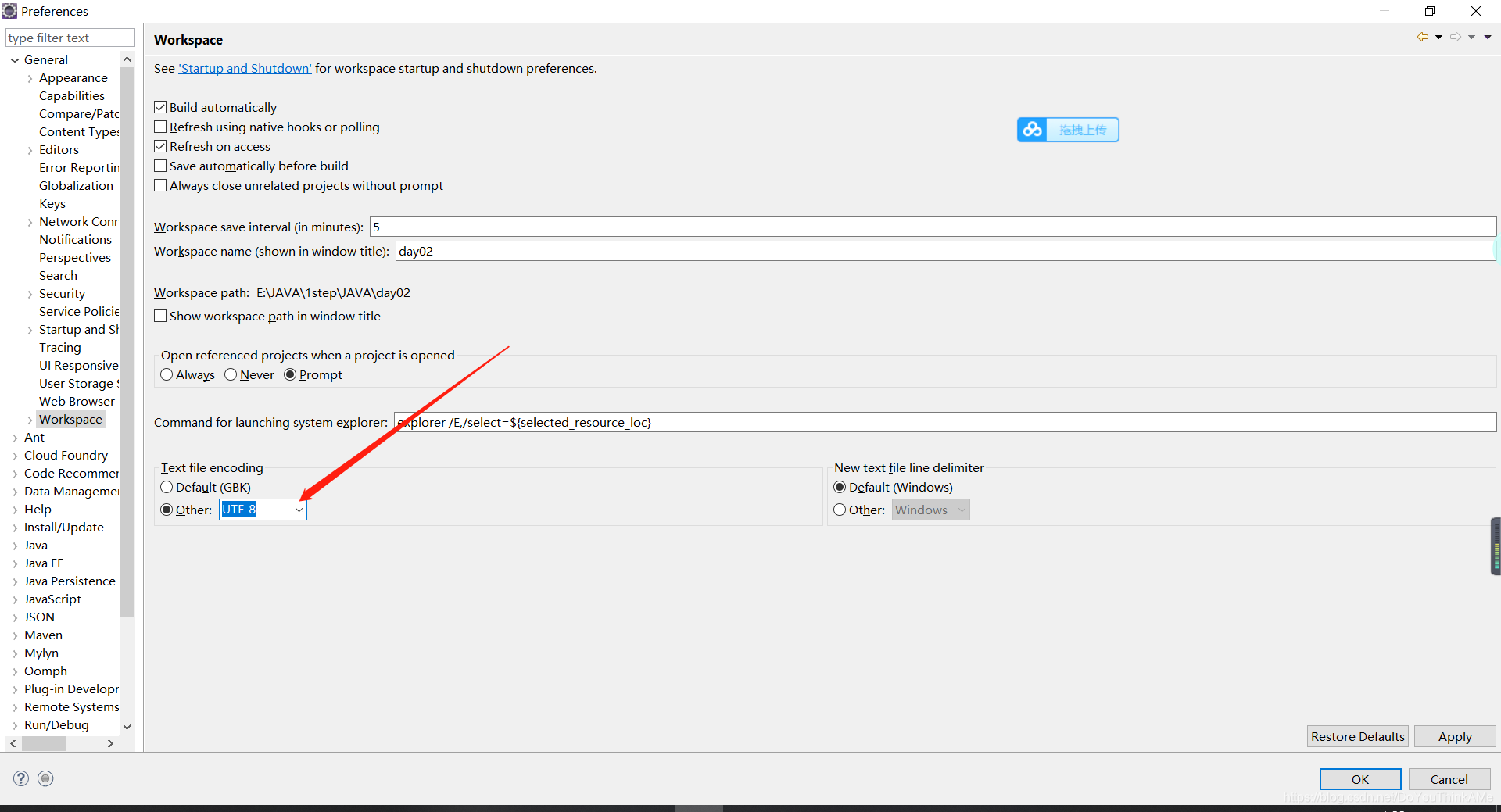Viewport: 1501px width, 812px height.
Task: Click the tree scroll down arrow
Action: [x=127, y=726]
